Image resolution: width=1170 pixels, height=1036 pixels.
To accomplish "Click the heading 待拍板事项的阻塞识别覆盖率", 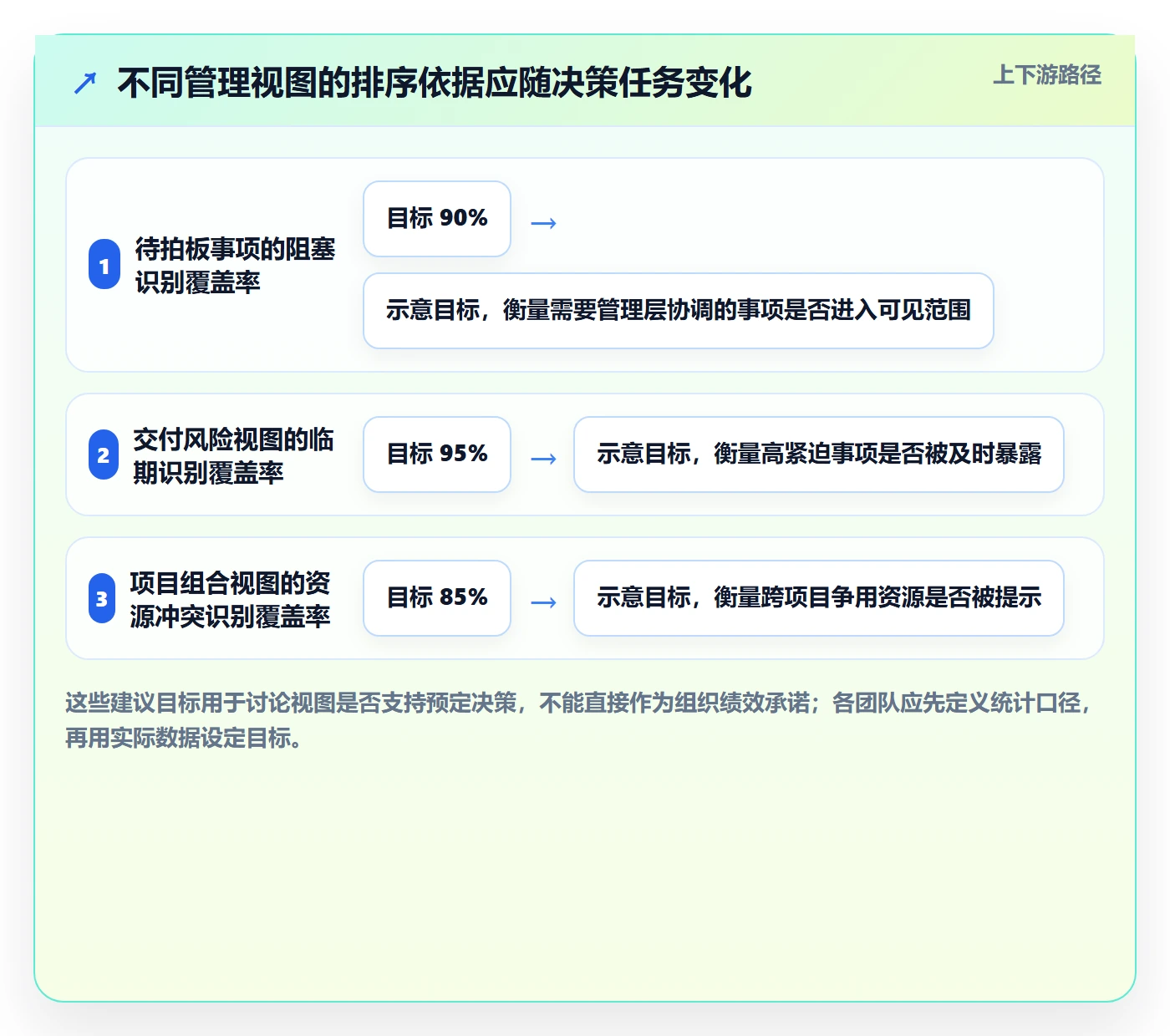I will click(235, 266).
